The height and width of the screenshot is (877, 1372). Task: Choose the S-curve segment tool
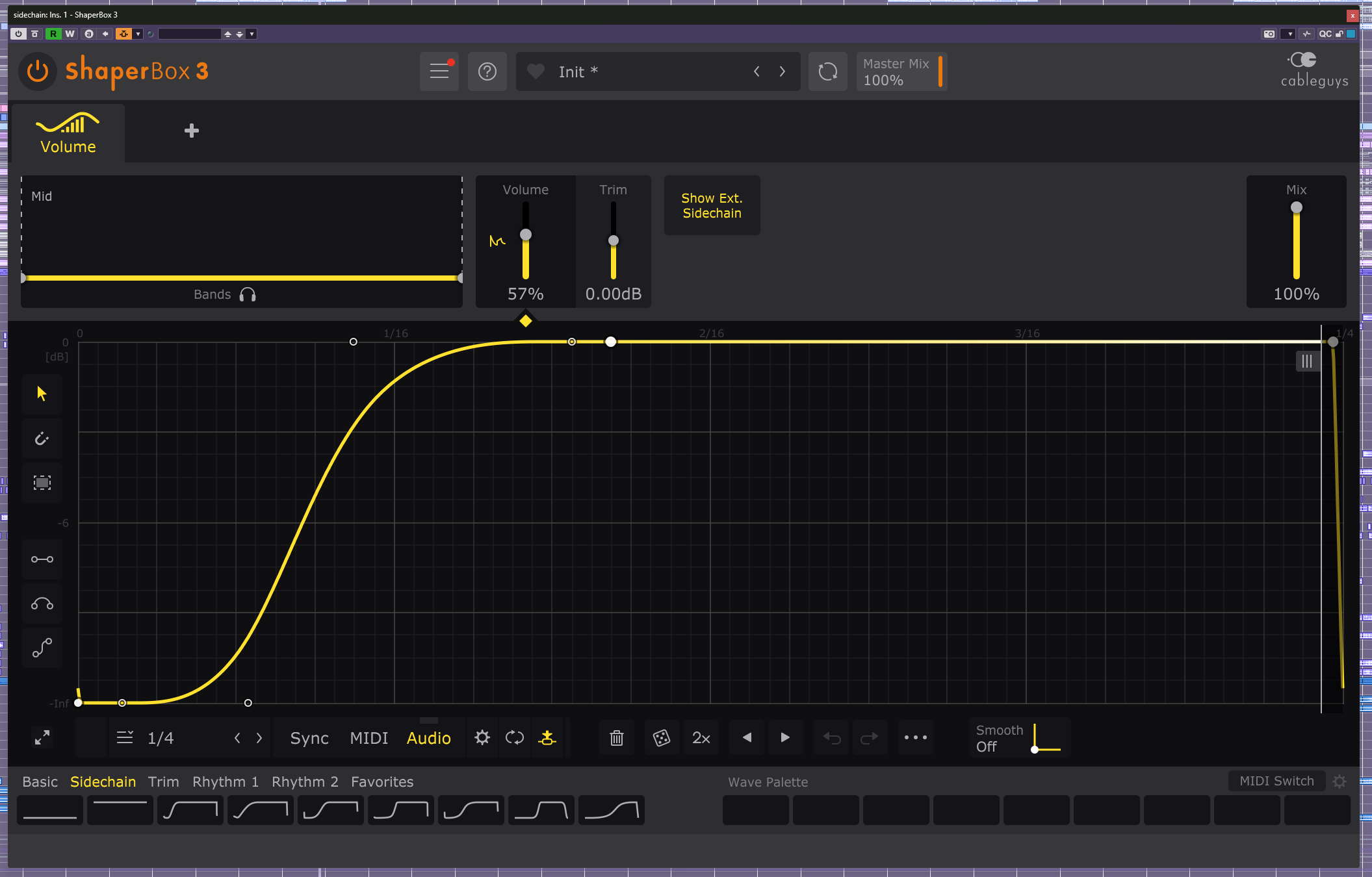coord(42,648)
